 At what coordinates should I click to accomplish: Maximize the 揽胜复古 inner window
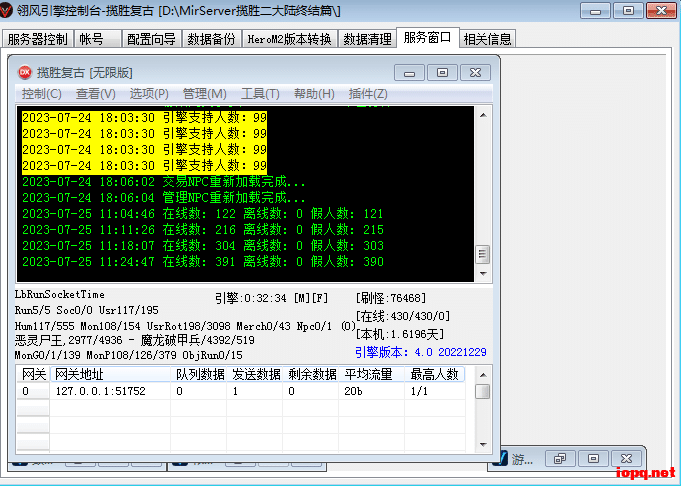(440, 72)
